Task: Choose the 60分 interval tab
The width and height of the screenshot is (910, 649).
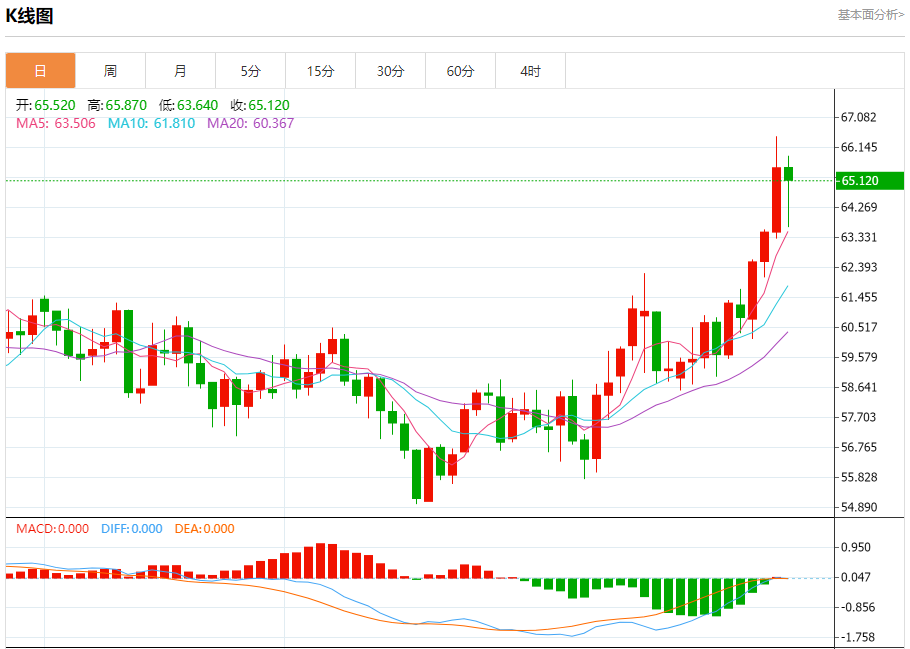Action: pos(460,71)
